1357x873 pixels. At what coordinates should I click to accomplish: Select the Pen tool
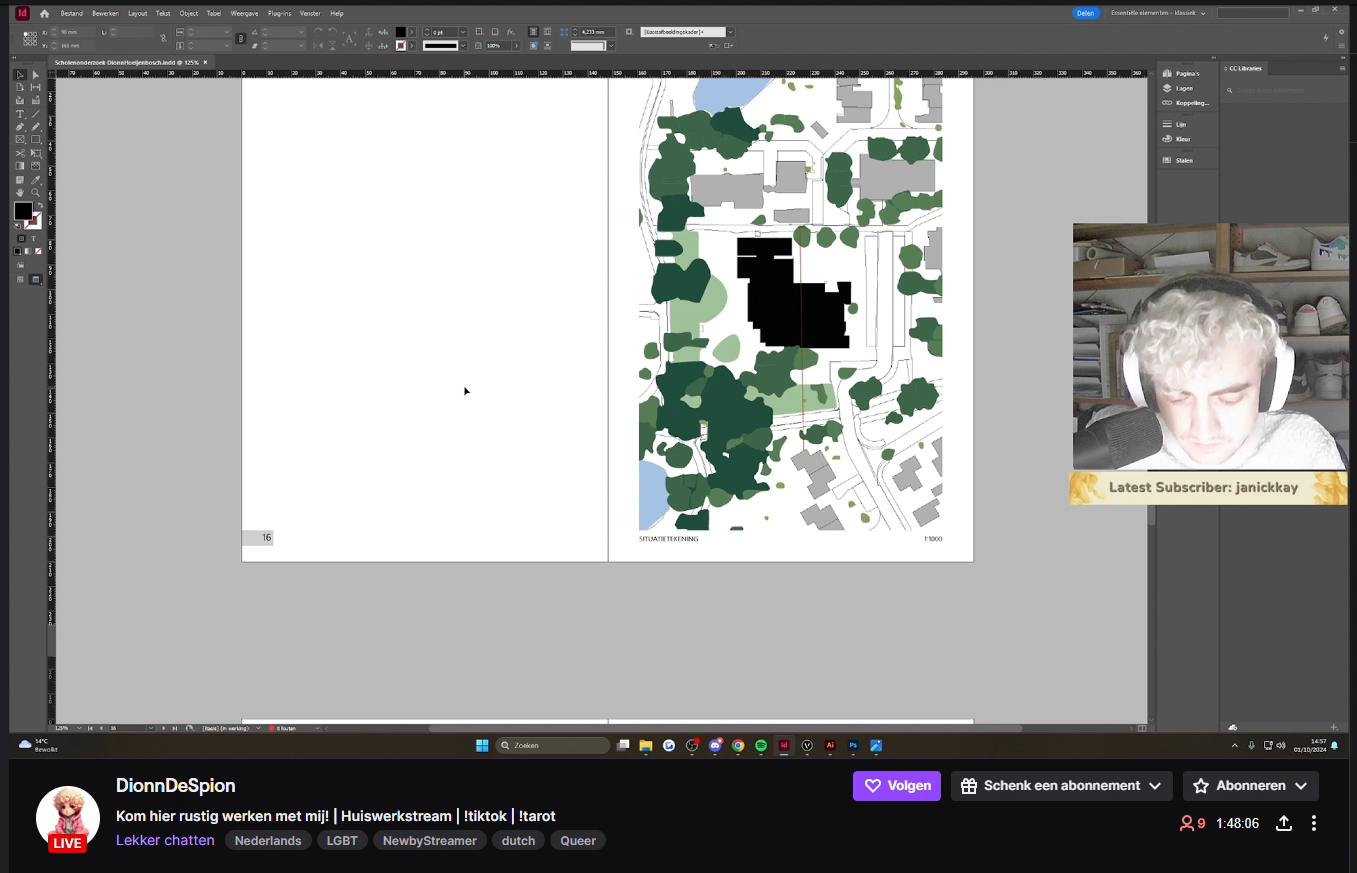(x=19, y=127)
